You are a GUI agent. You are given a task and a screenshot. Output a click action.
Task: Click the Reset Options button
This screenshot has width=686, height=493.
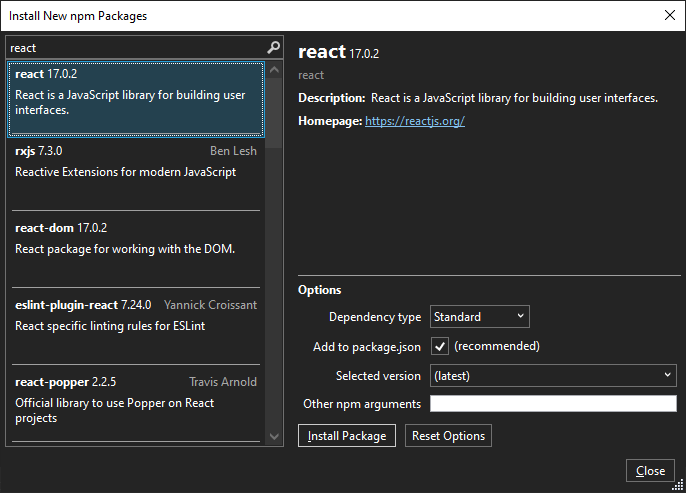pos(448,436)
